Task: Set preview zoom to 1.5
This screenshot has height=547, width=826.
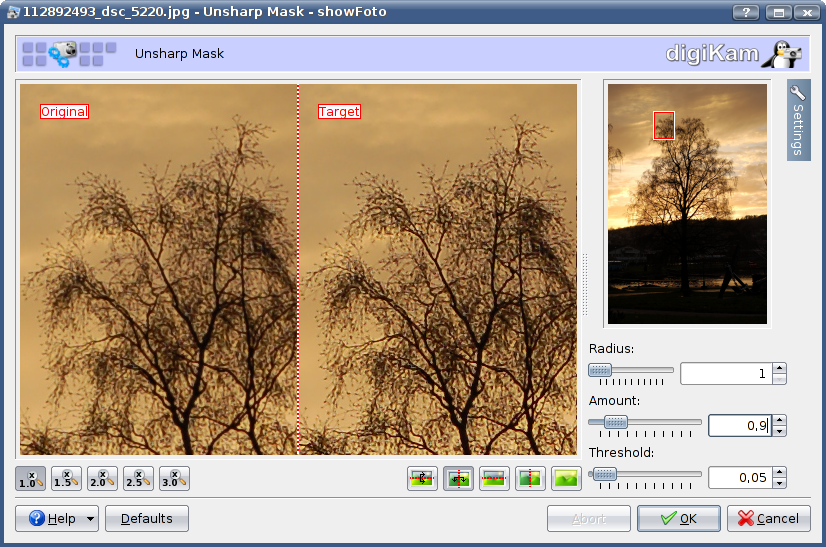Action: (x=66, y=478)
